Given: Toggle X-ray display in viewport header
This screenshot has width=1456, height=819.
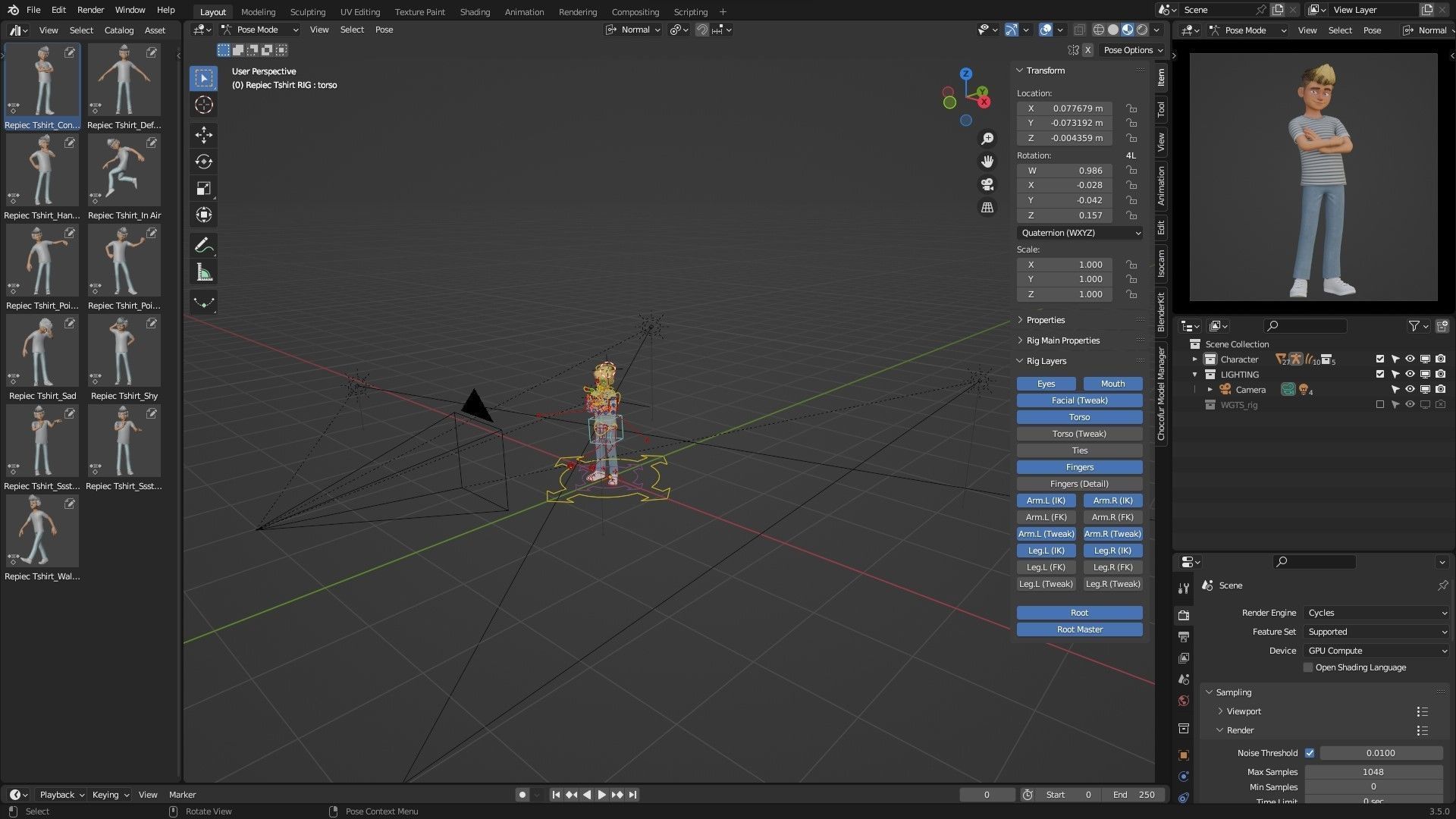Looking at the screenshot, I should [x=1079, y=30].
